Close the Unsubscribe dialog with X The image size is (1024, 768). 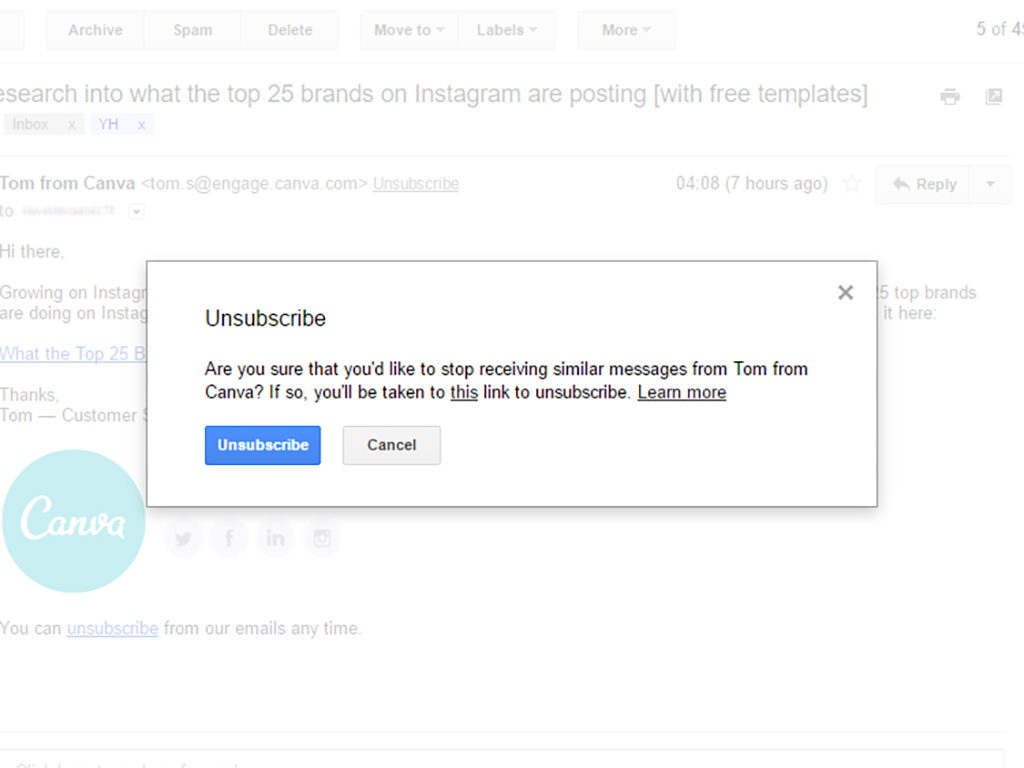(x=845, y=293)
